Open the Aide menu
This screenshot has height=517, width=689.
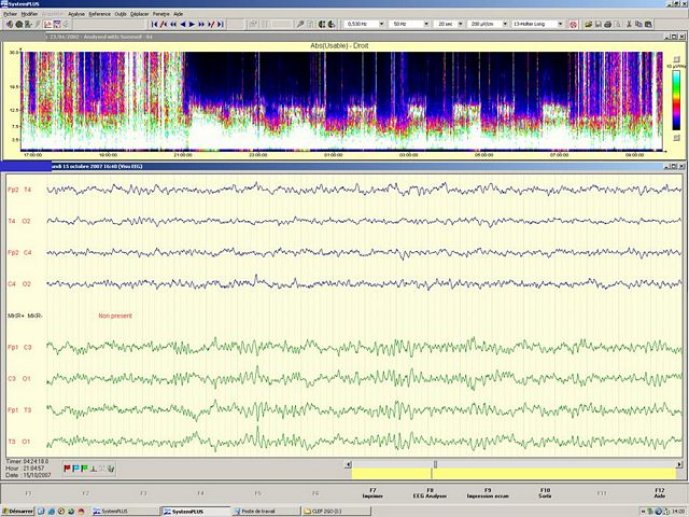[x=178, y=14]
